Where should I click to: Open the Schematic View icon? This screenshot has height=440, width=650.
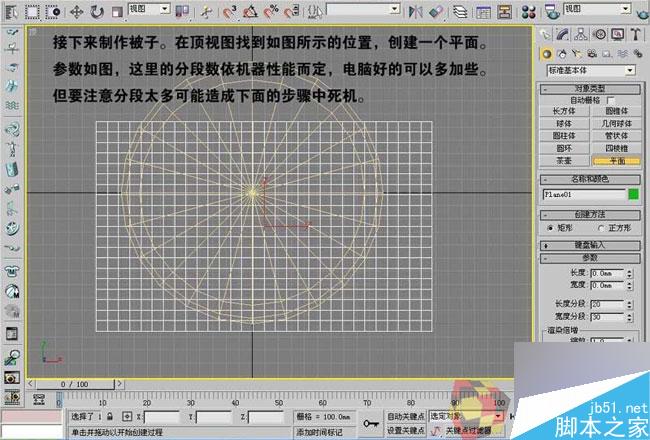[504, 12]
